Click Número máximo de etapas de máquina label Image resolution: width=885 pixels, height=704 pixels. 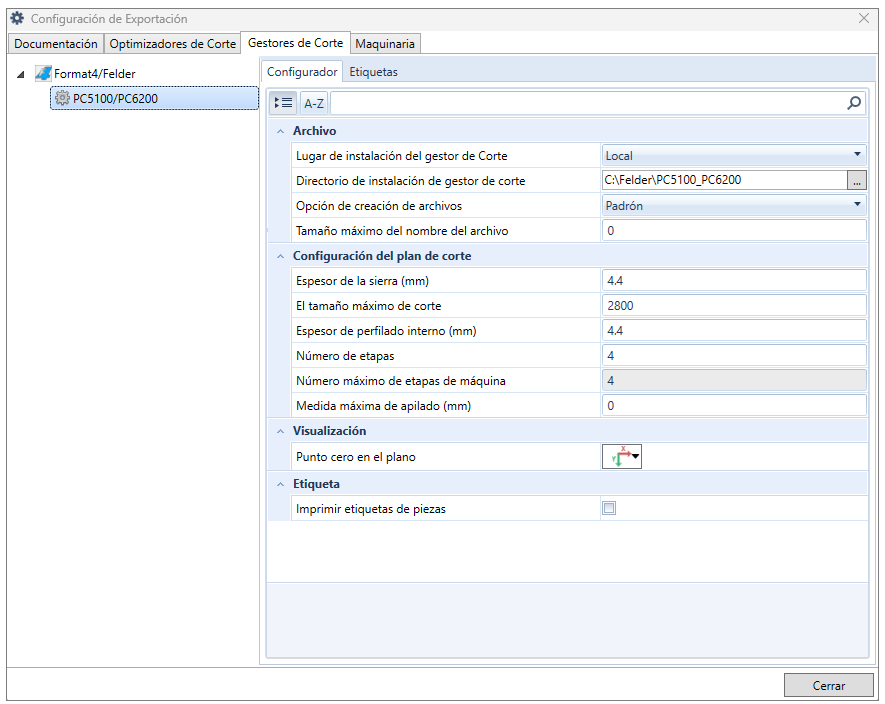pyautogui.click(x=401, y=381)
